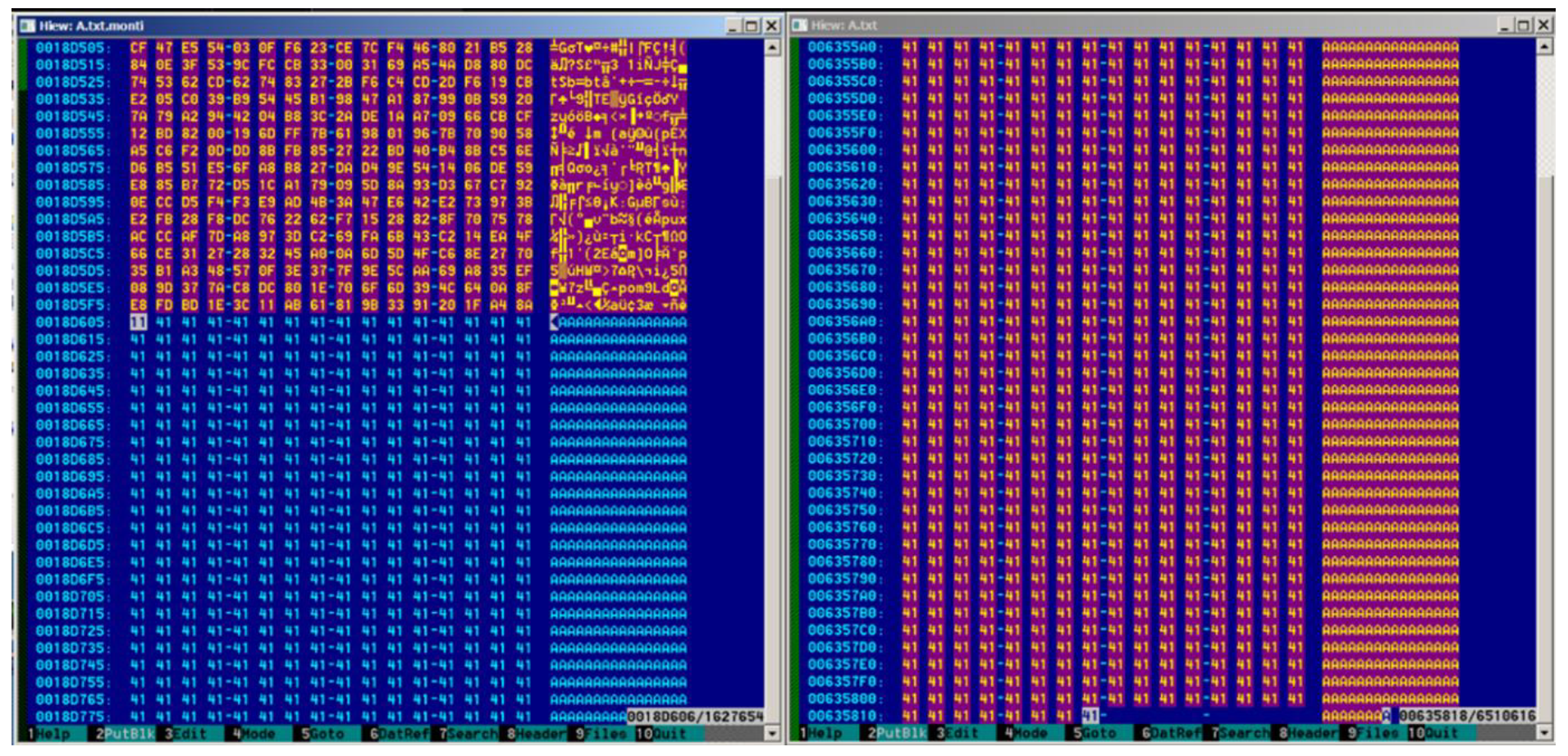The image size is (1568, 756).
Task: Click 2PutBlk in the right A.txt window
Action: [x=897, y=733]
